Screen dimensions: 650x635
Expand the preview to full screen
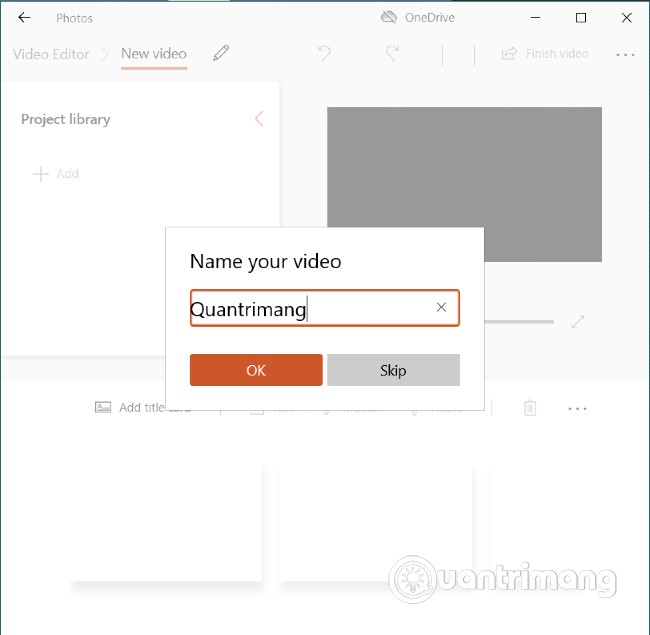point(577,321)
